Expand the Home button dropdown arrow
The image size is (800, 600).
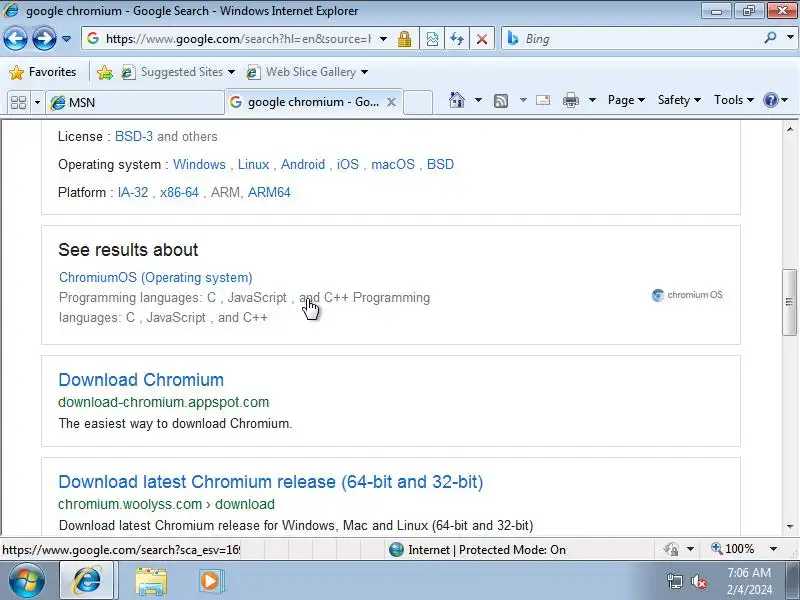point(478,100)
